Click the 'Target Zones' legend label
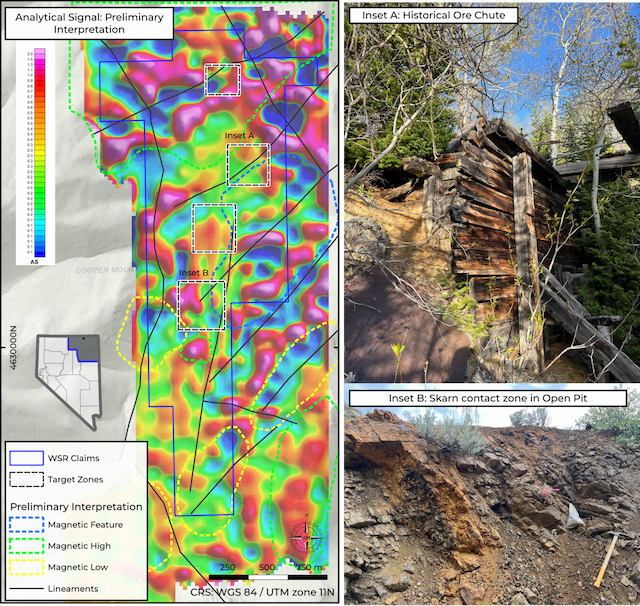The width and height of the screenshot is (640, 606). tap(76, 479)
